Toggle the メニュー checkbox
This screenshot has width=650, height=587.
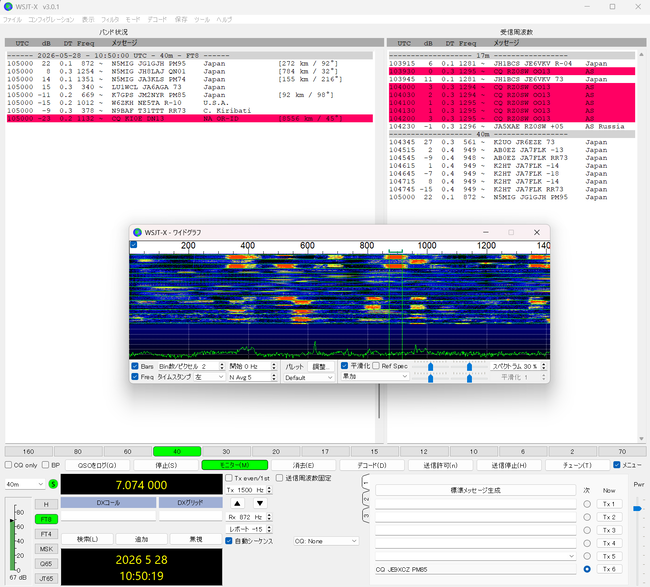pyautogui.click(x=616, y=465)
